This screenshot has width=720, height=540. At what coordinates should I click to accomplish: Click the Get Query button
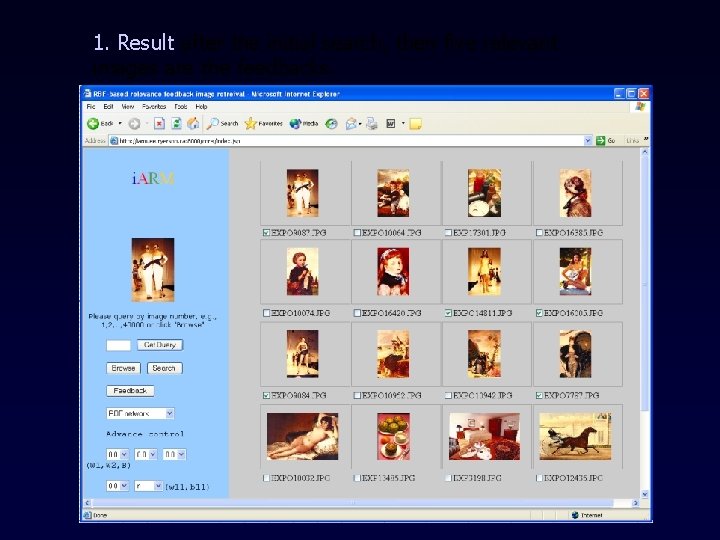click(160, 345)
